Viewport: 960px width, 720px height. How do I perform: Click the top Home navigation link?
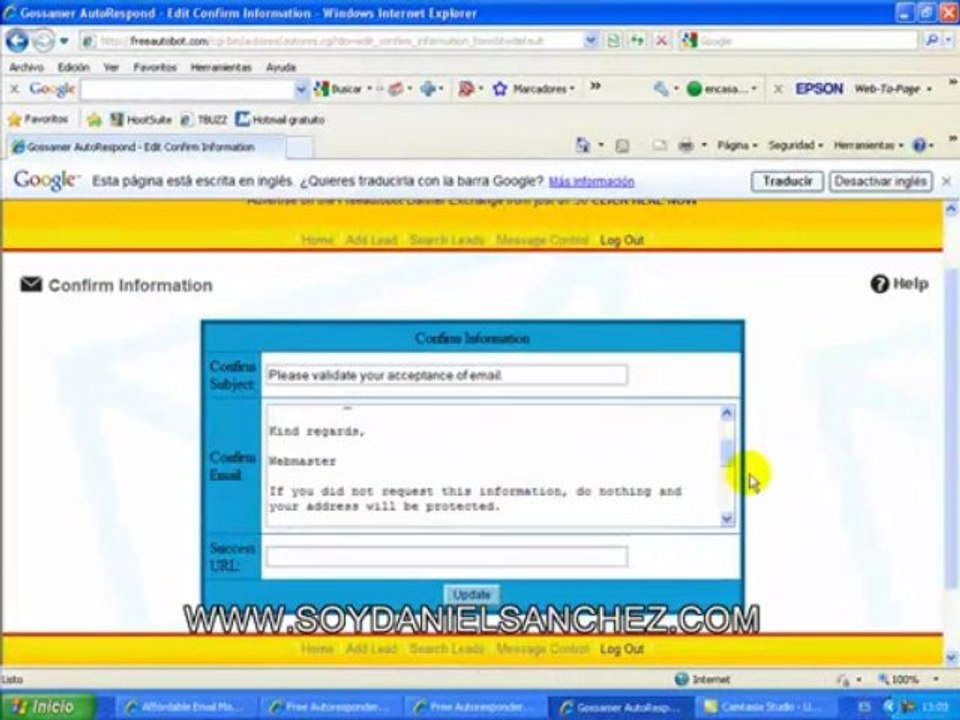click(x=317, y=240)
